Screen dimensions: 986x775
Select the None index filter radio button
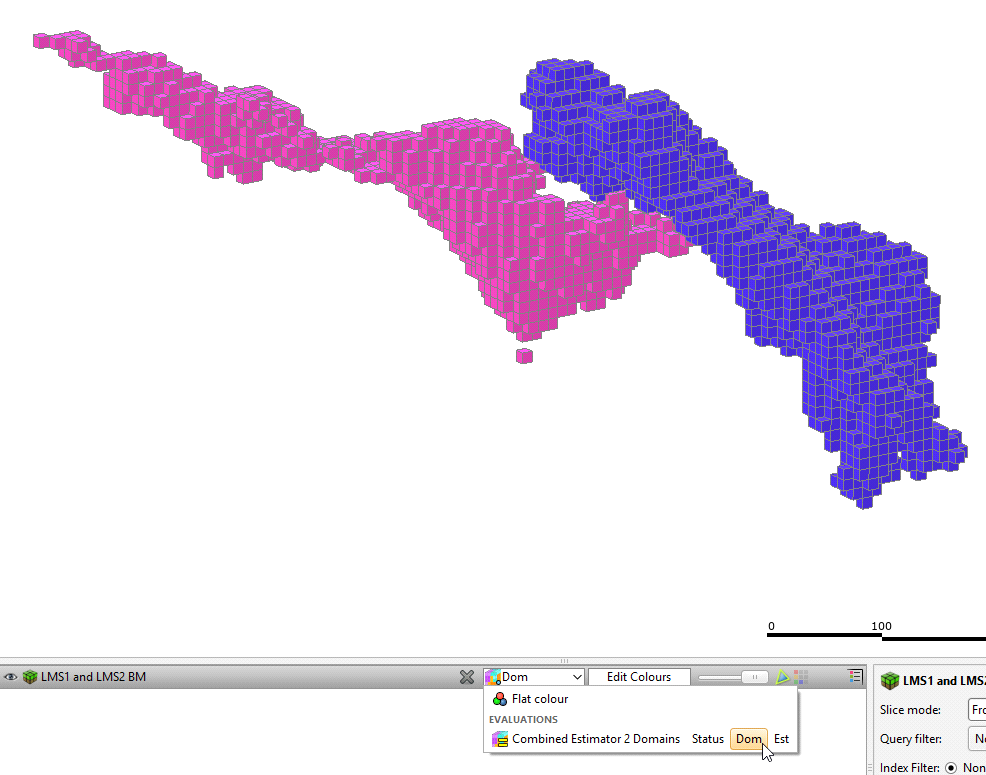point(951,768)
